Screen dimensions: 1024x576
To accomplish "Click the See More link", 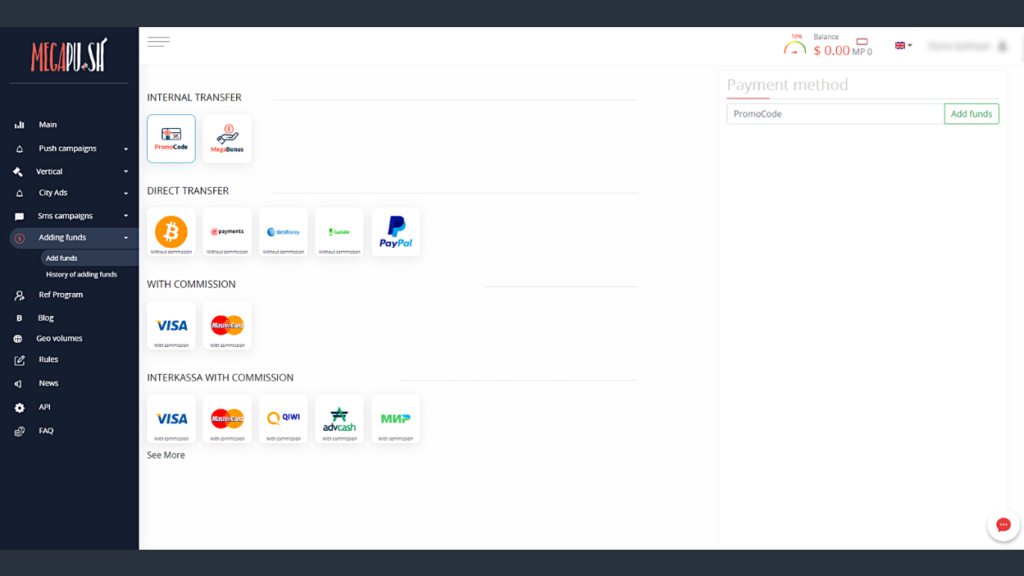I will [x=166, y=455].
